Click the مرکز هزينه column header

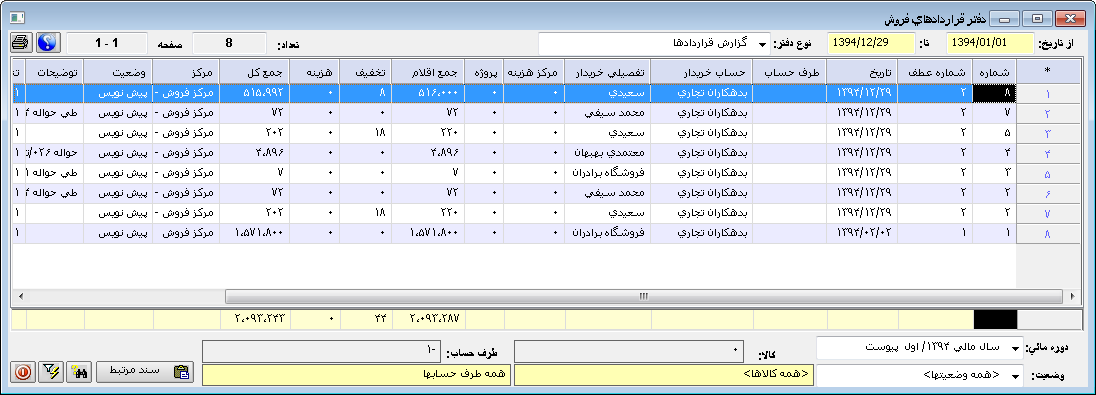point(535,72)
